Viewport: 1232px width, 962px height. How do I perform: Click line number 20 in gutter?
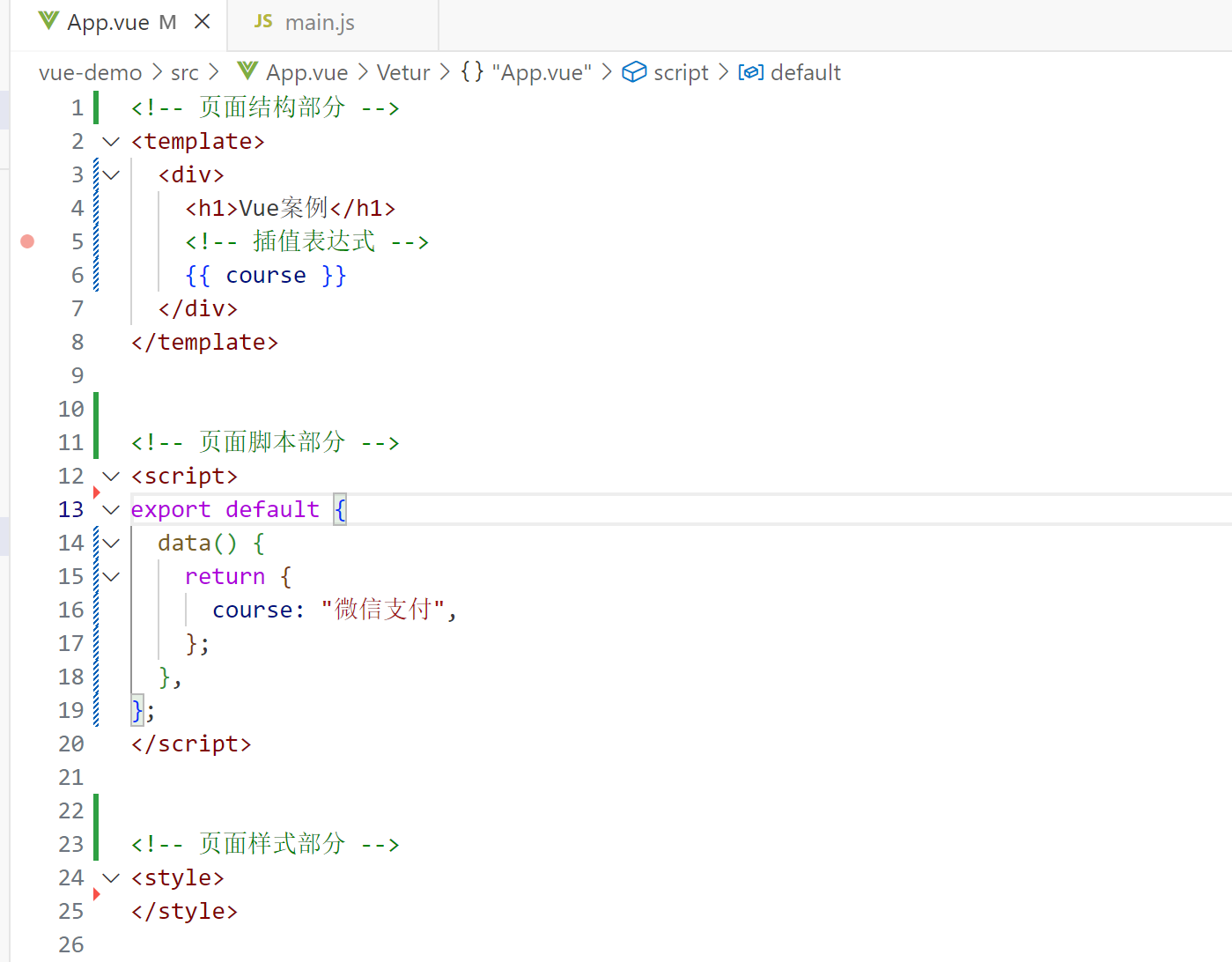click(71, 744)
